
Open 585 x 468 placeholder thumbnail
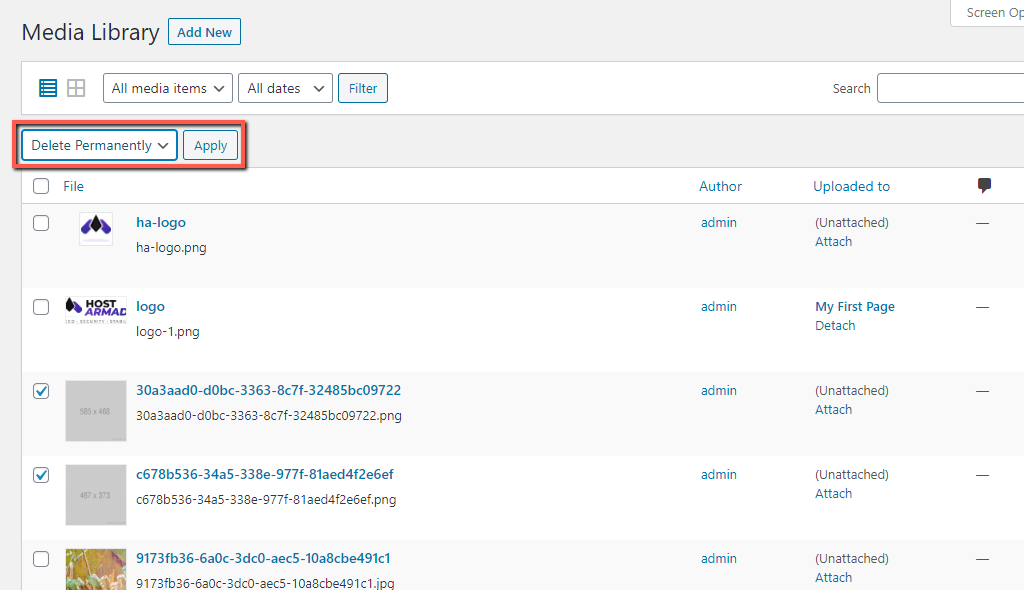(96, 411)
